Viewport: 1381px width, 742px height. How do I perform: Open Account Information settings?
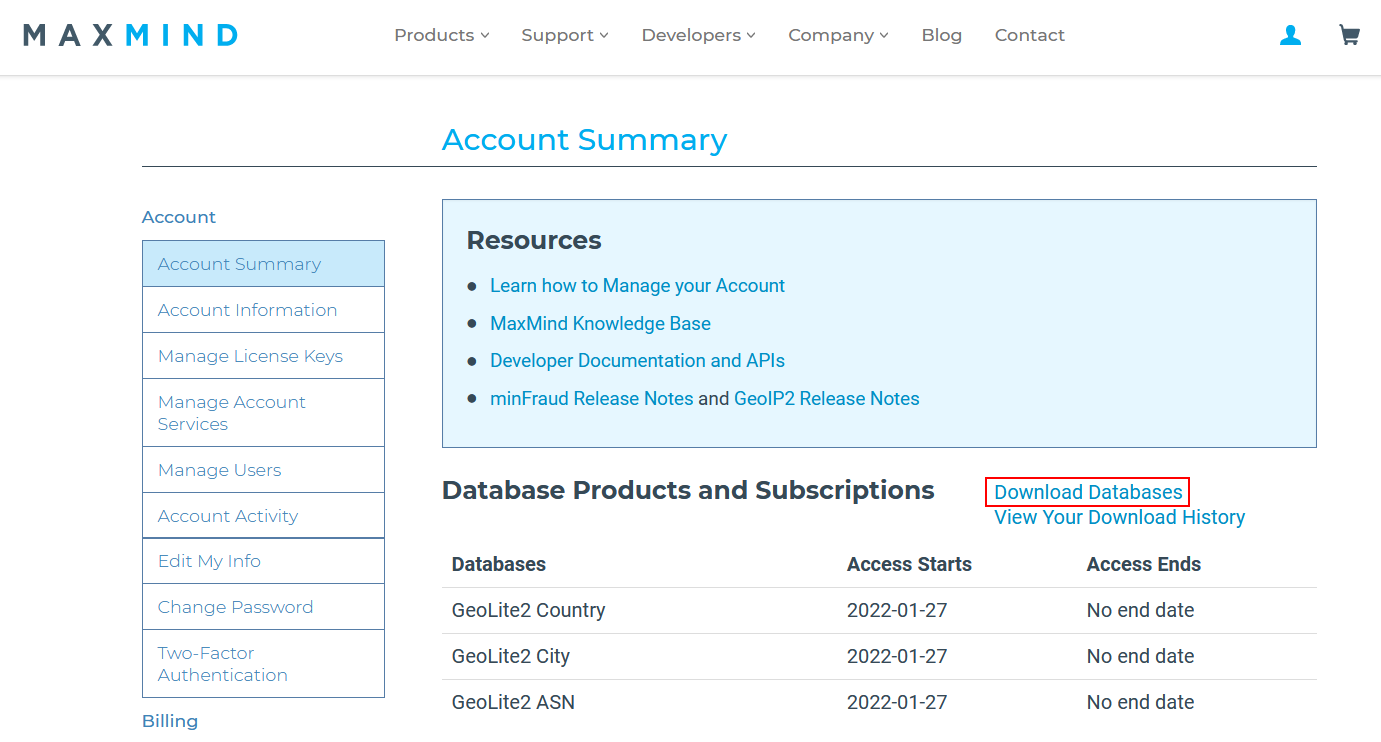(247, 310)
